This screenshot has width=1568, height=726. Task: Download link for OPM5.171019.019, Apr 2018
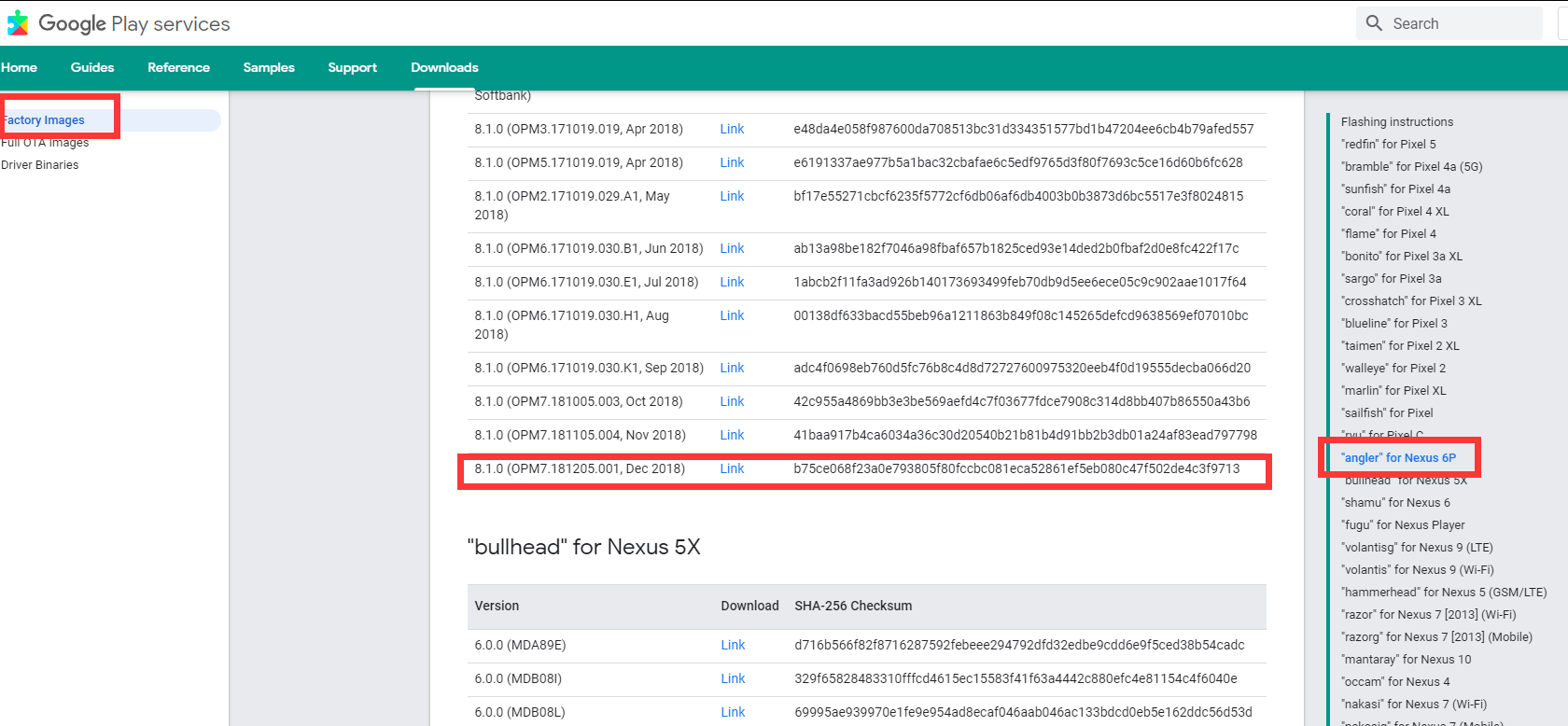tap(732, 162)
